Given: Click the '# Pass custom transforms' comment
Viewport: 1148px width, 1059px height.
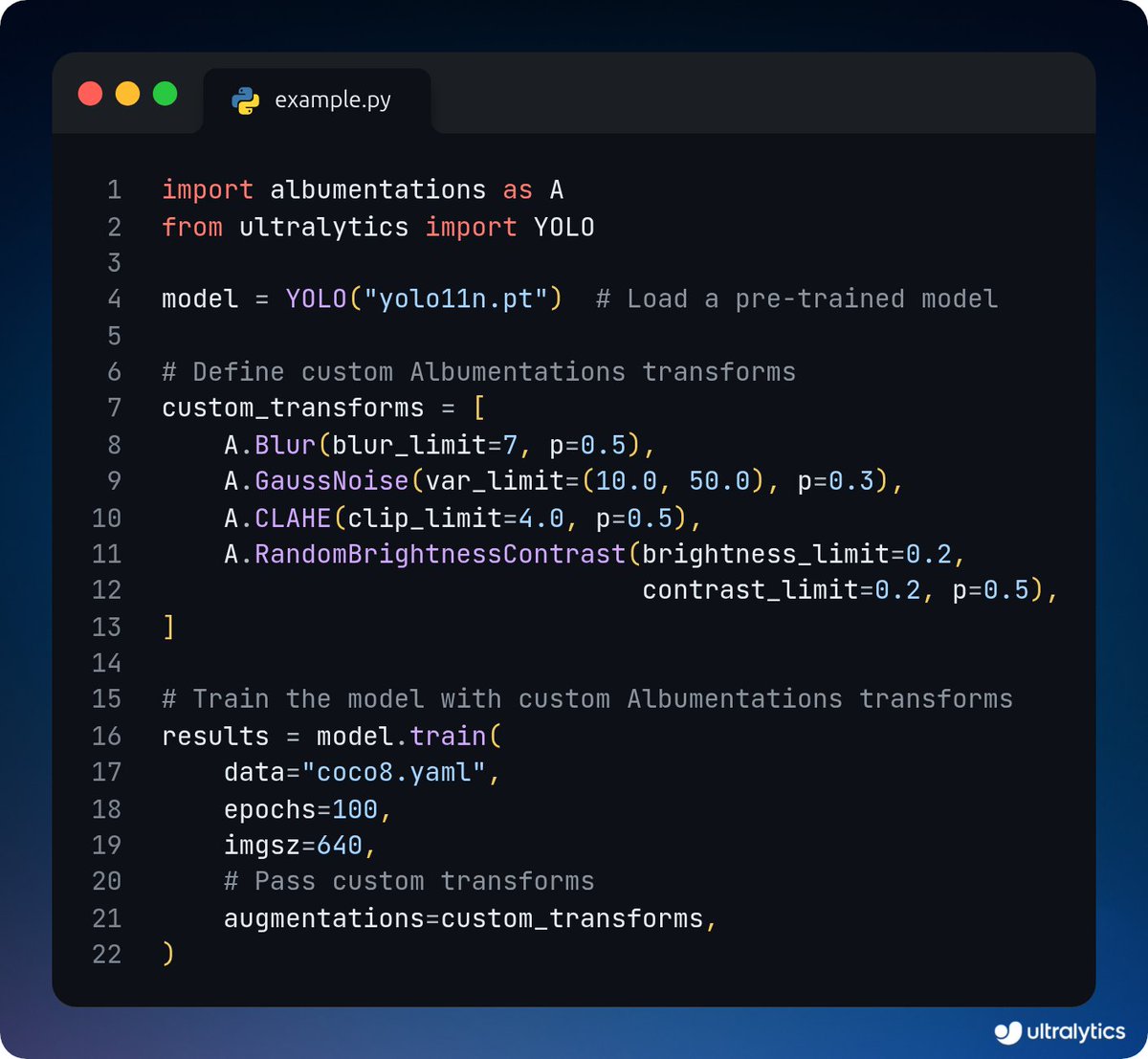Looking at the screenshot, I should tap(408, 881).
